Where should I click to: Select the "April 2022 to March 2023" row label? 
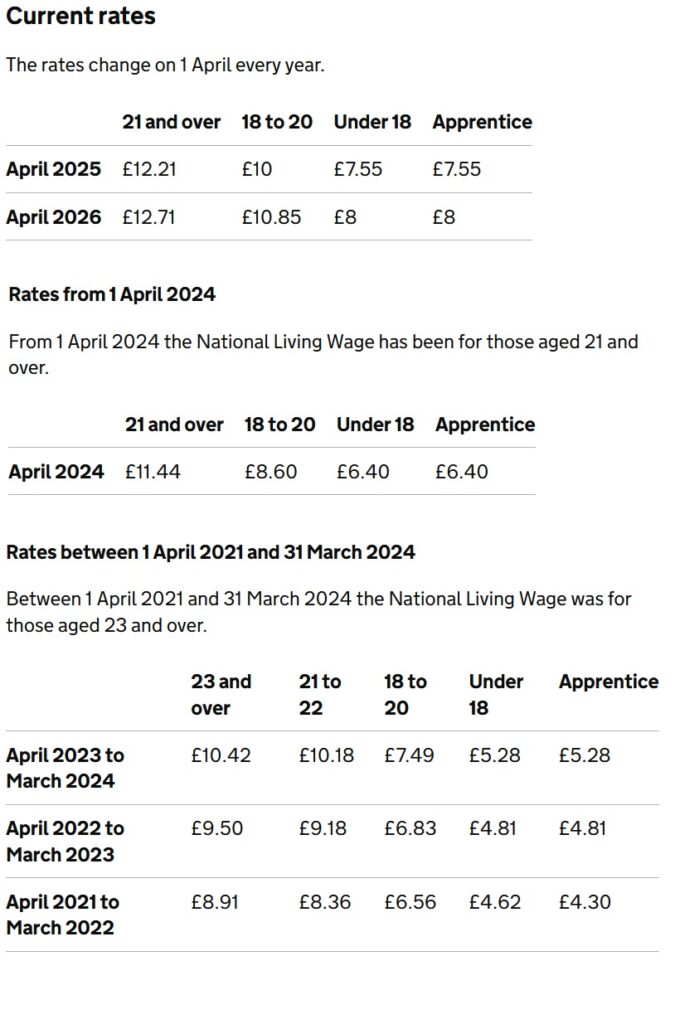[x=65, y=841]
